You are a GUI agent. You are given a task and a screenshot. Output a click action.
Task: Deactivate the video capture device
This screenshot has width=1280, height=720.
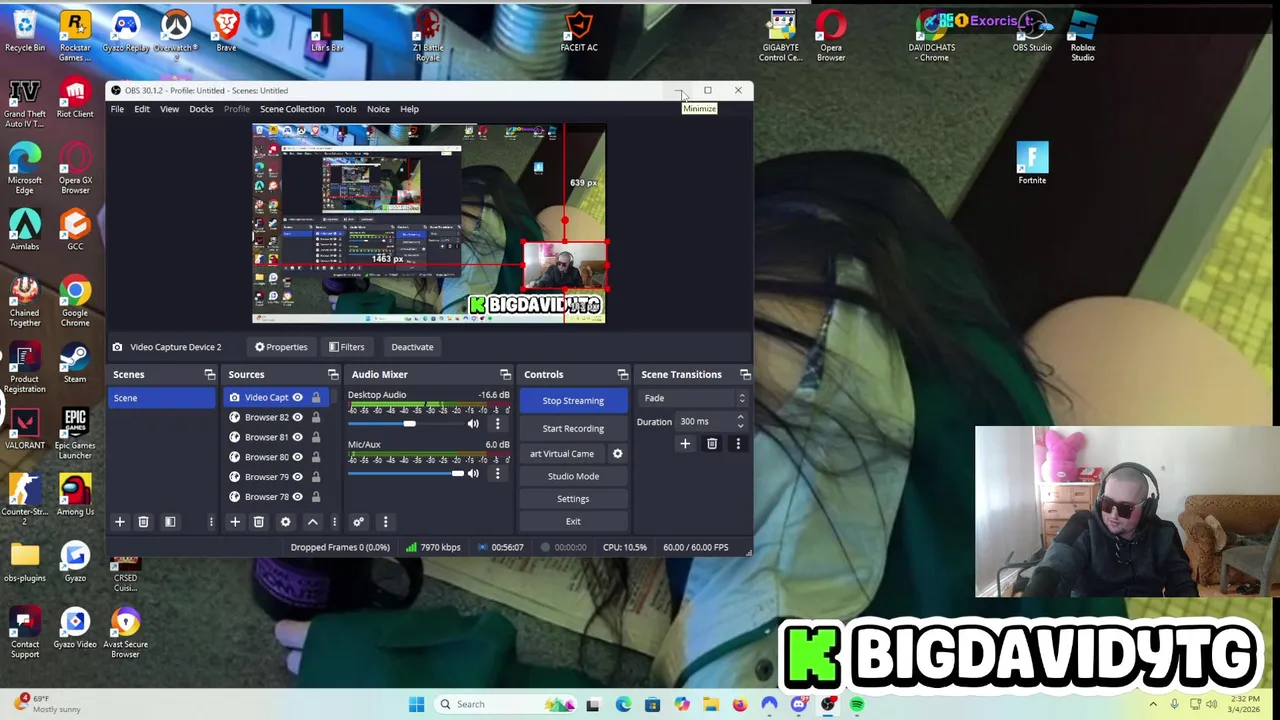412,347
